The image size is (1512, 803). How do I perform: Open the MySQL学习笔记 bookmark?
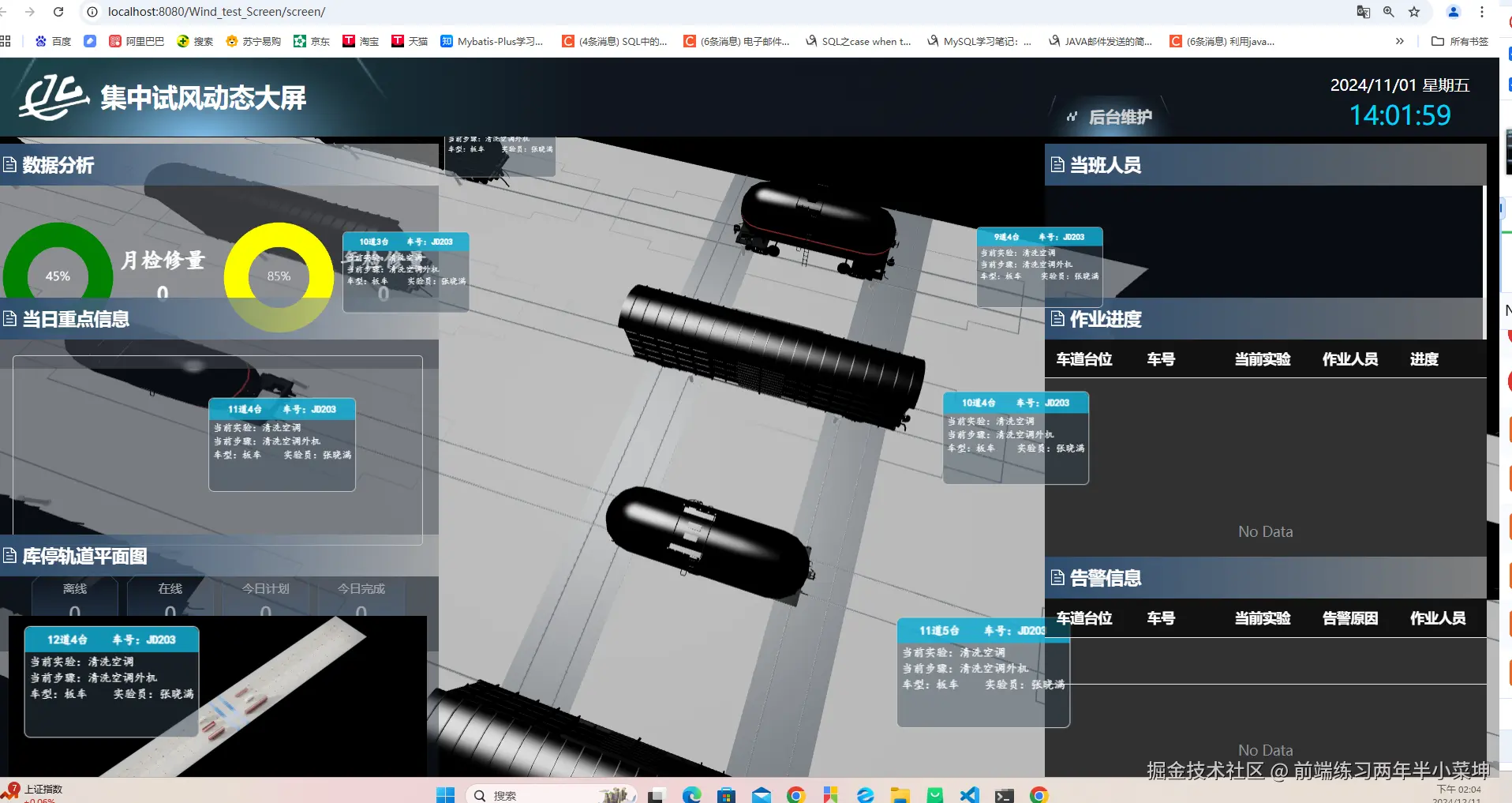[x=979, y=41]
